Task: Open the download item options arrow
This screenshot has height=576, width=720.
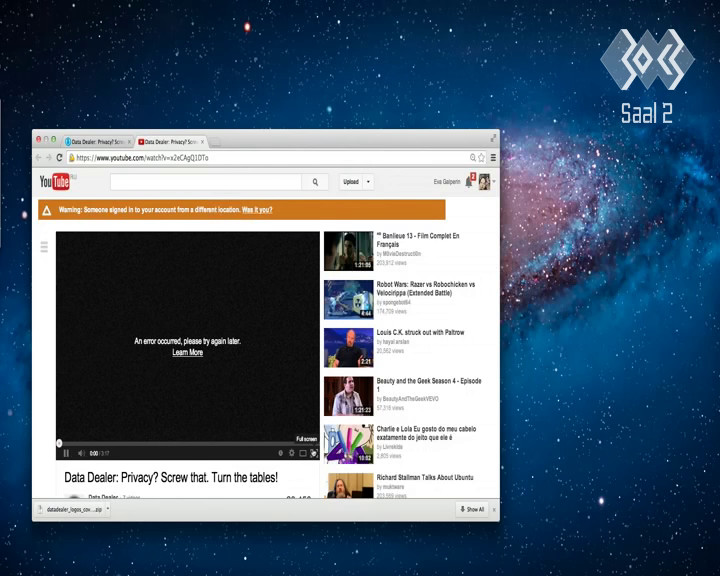Action: [x=107, y=508]
